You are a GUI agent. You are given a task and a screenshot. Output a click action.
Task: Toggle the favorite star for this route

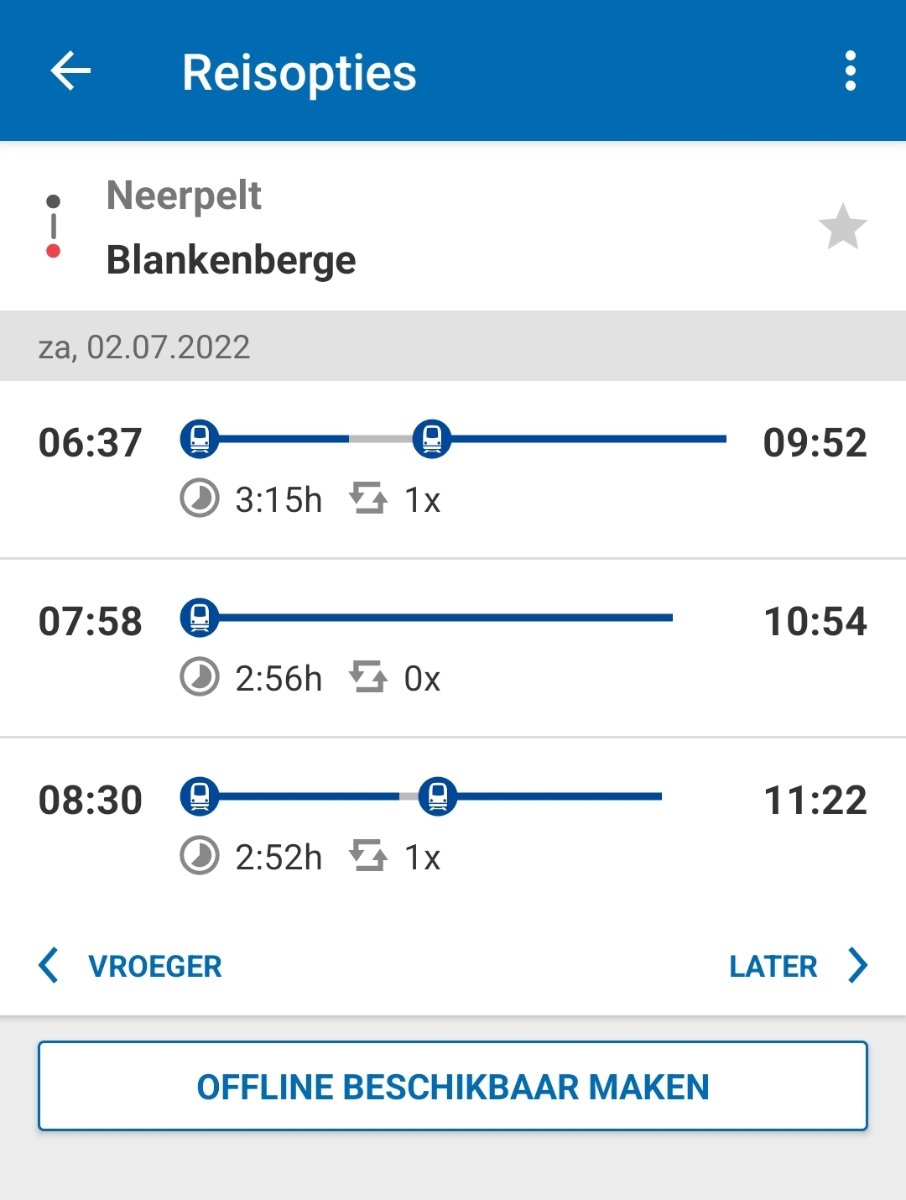tap(842, 228)
